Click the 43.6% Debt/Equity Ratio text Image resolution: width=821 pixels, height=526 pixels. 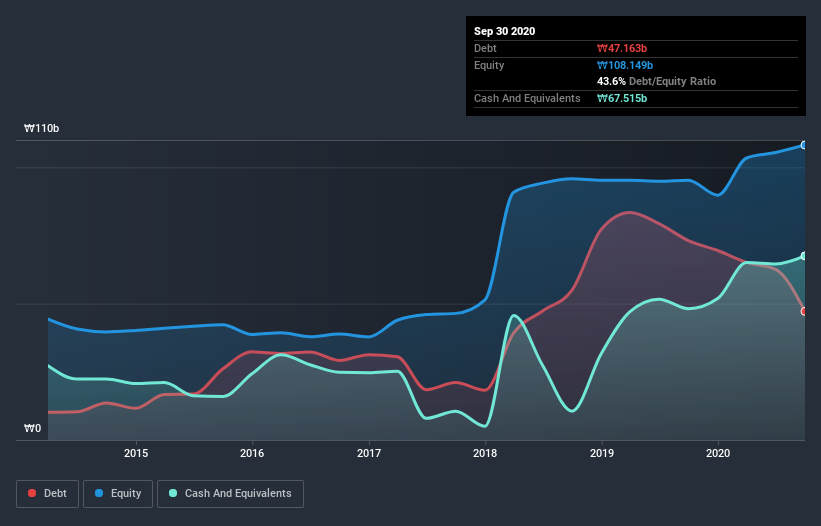(x=657, y=81)
